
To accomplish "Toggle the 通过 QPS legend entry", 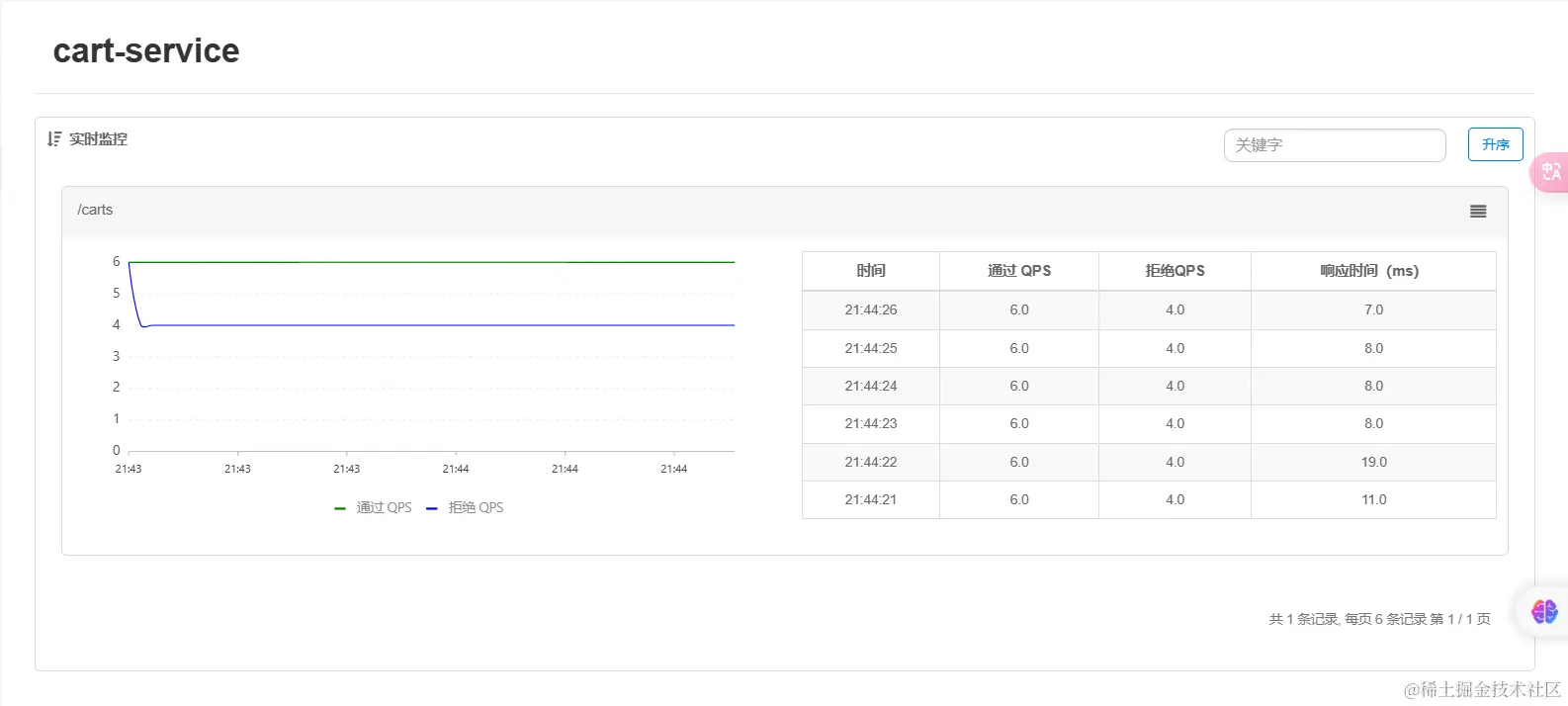I will [373, 507].
